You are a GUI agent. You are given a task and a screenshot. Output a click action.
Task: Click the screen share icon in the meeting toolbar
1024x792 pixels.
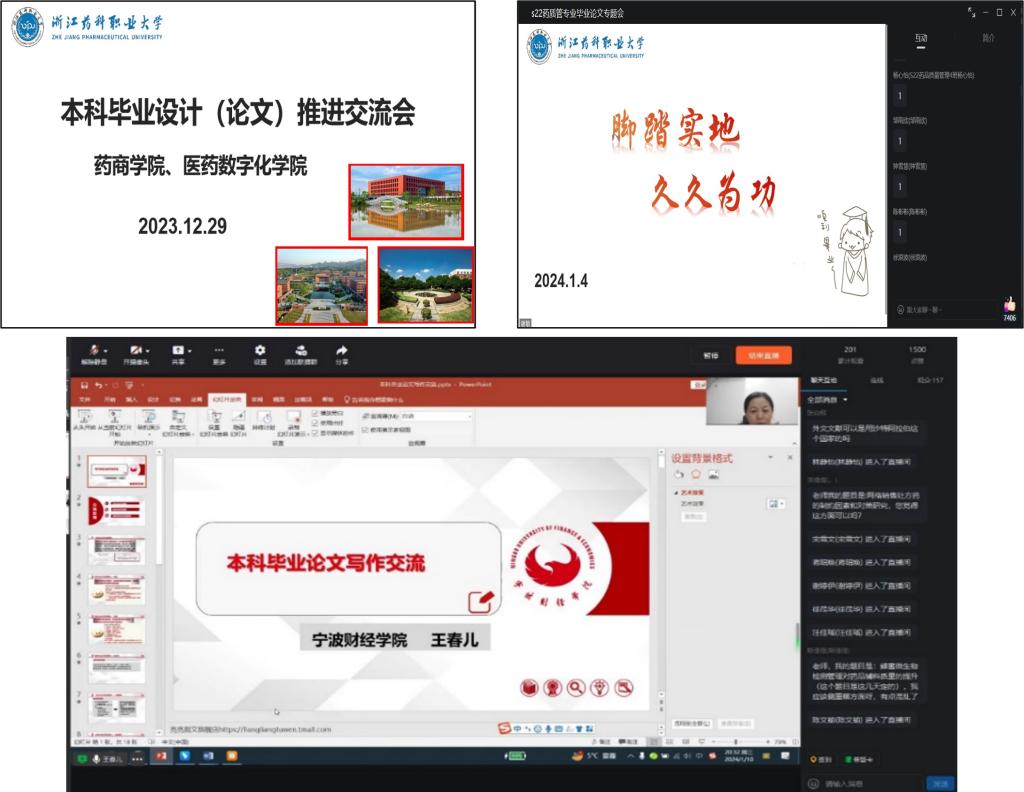click(x=178, y=351)
